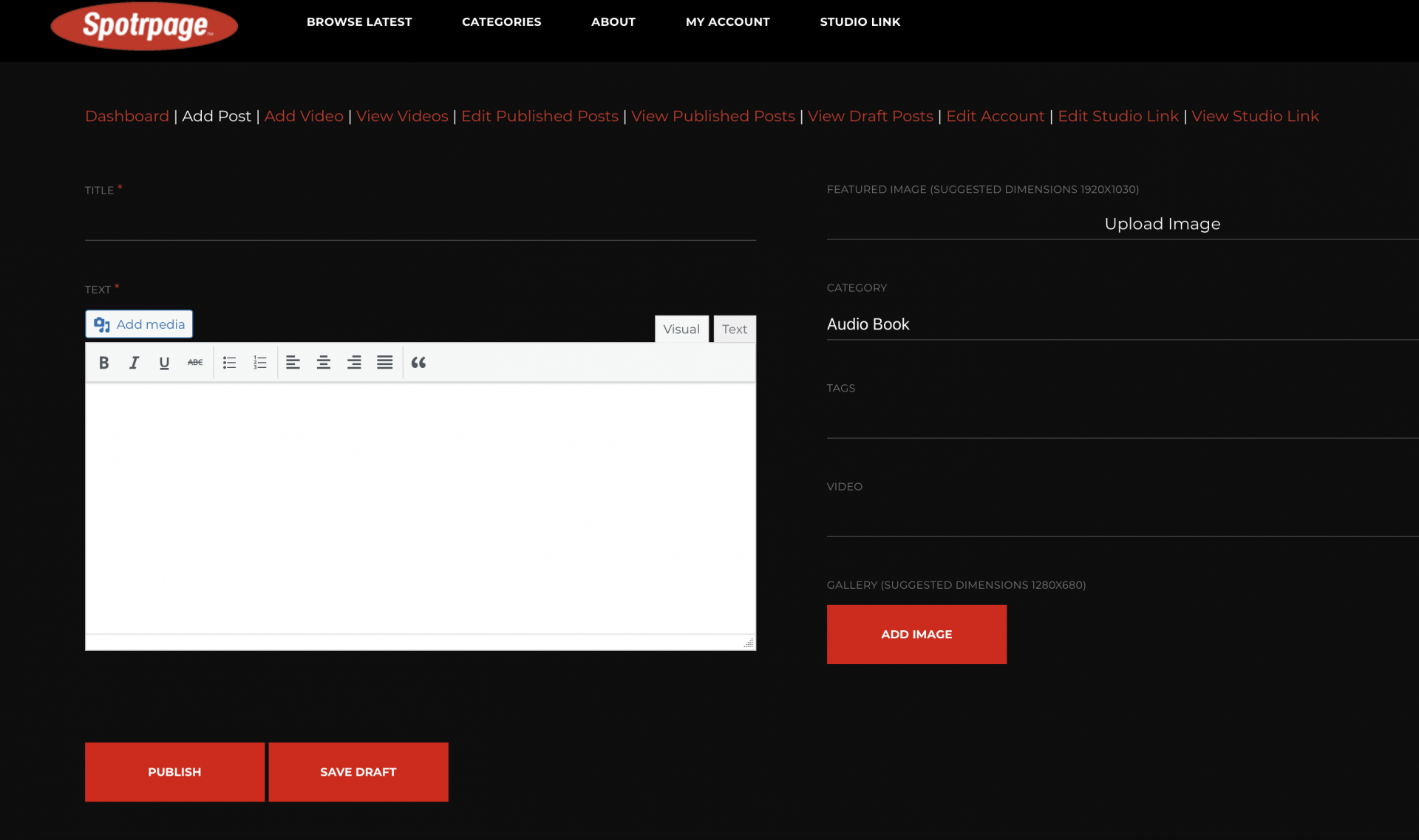Viewport: 1419px width, 840px height.
Task: Align text right in editor
Action: (354, 363)
